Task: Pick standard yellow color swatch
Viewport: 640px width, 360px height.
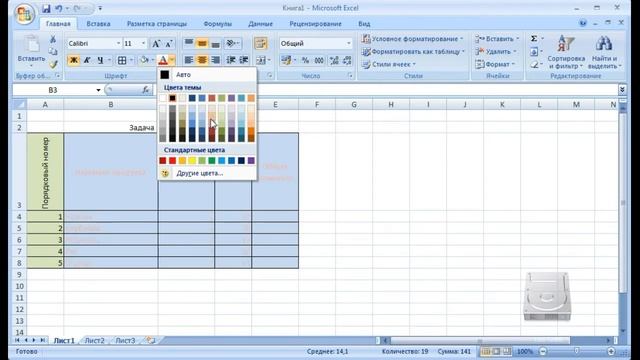Action: tap(192, 161)
